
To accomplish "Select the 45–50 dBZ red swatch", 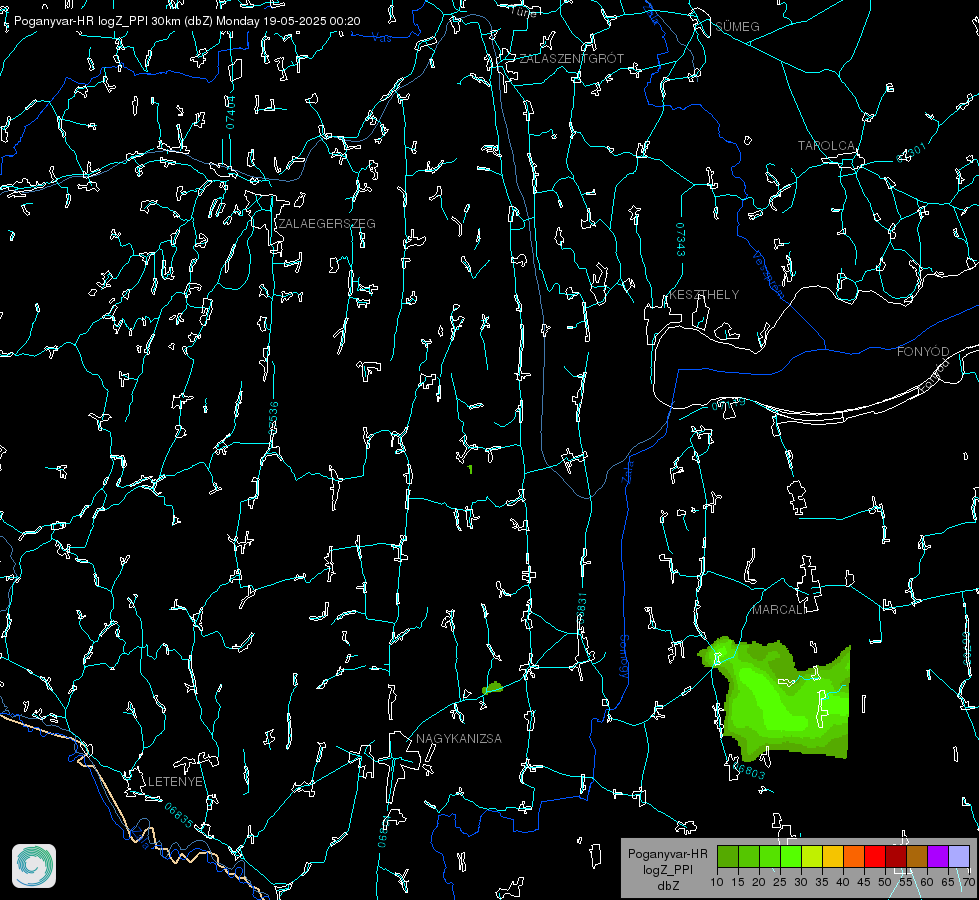I will [875, 856].
